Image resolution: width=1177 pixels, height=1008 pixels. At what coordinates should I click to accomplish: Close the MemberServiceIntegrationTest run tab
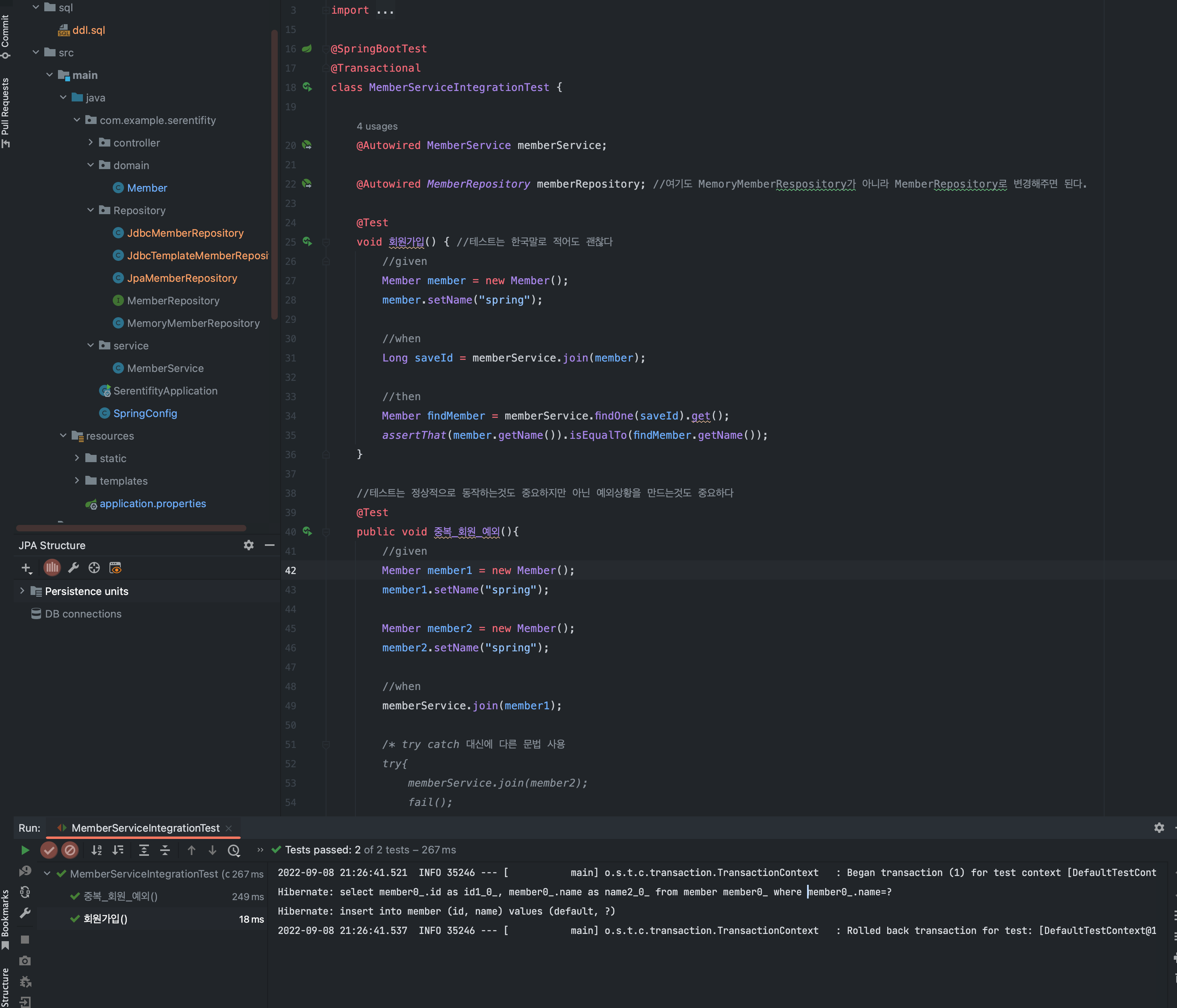point(229,828)
